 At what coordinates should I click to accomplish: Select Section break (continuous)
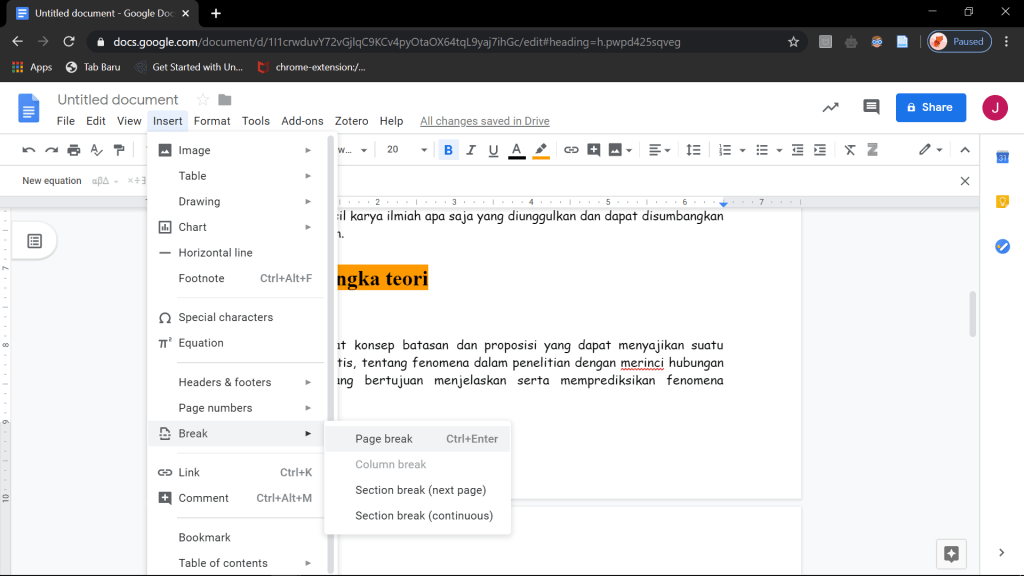point(424,516)
